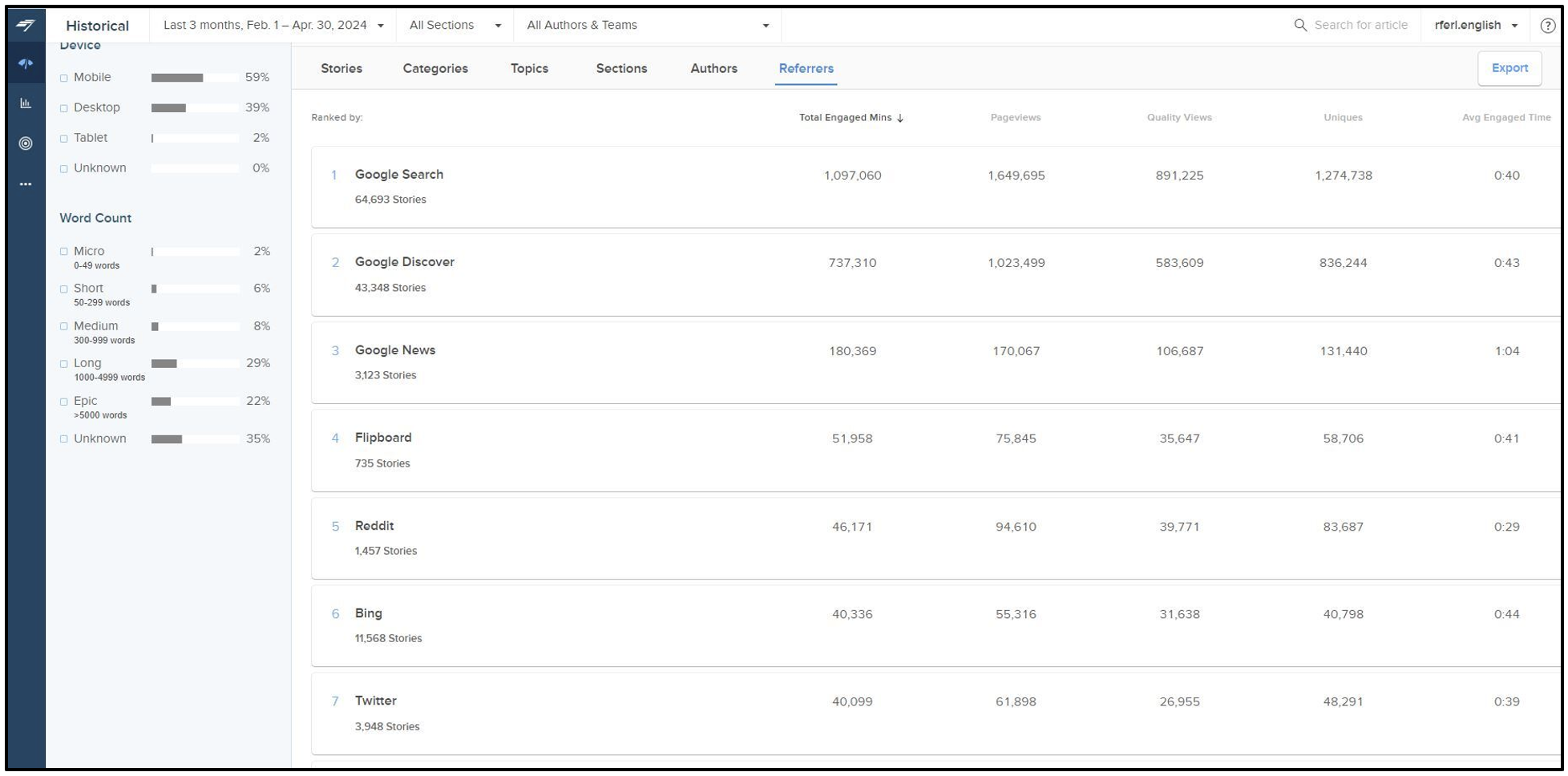This screenshot has width=1568, height=776.
Task: Switch to the Topics tab
Action: [x=529, y=69]
